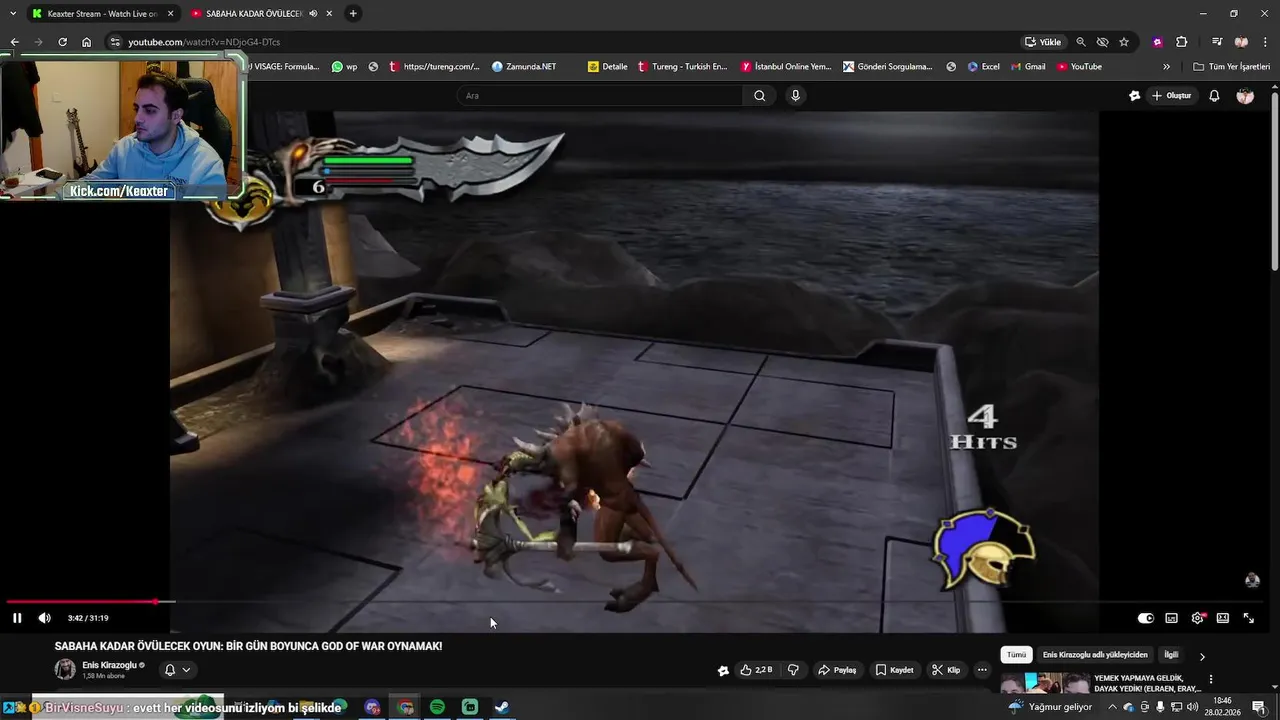Switch to the Keaxter Stream tab

coord(102,14)
